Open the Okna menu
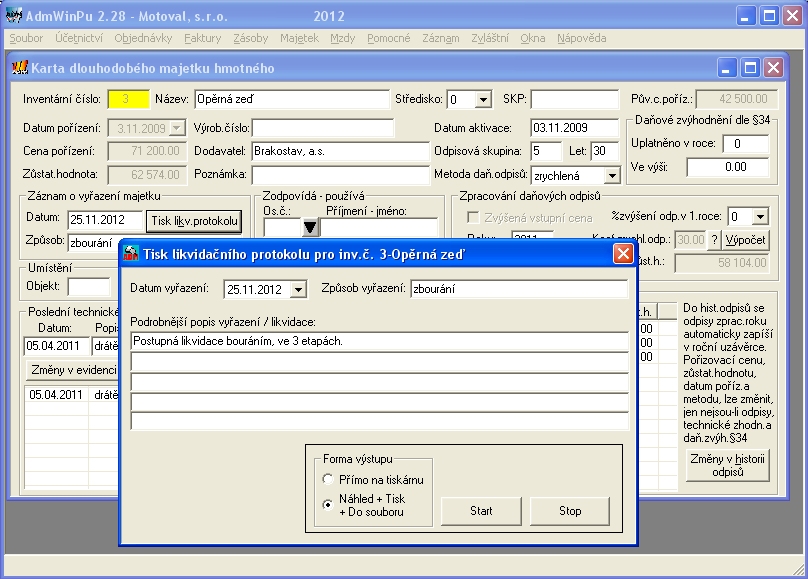 point(533,38)
